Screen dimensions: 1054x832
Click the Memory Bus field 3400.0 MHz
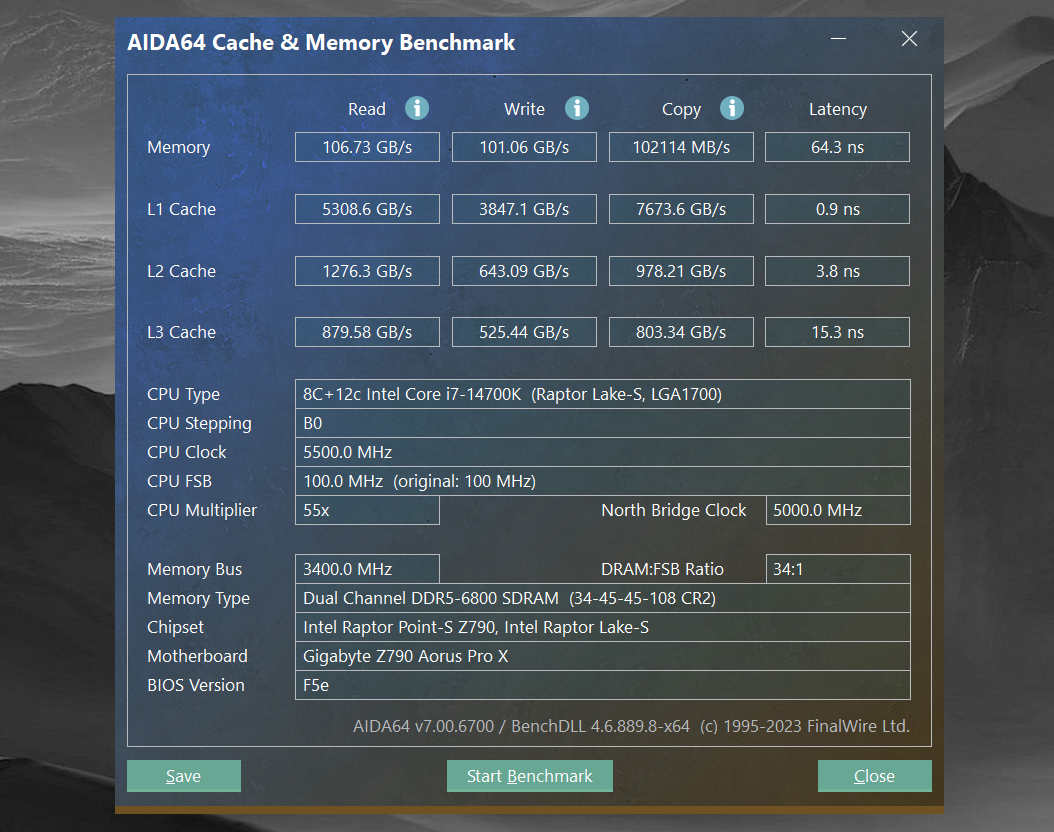click(x=367, y=569)
